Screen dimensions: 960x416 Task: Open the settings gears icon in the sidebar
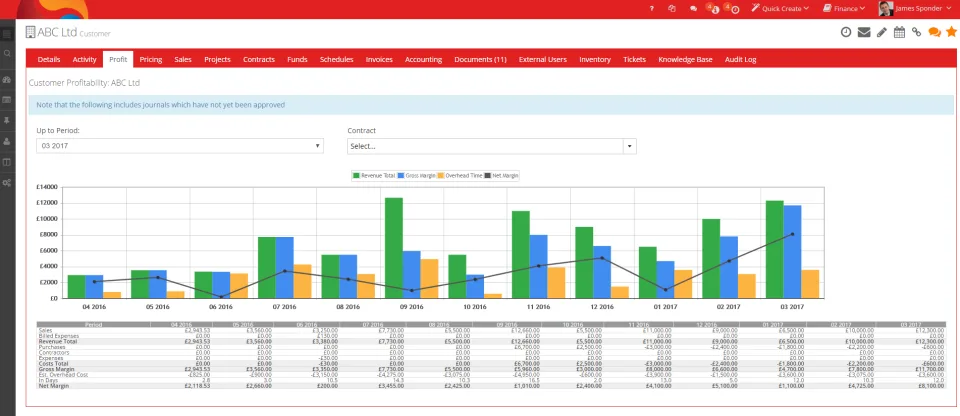point(7,183)
